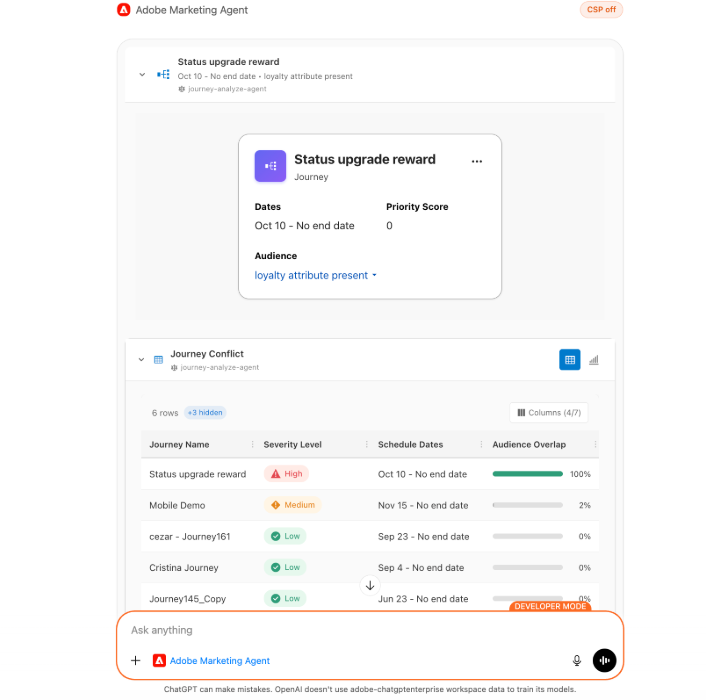Start dictation with the microphone icon
Viewport: 706px width, 700px height.
pyautogui.click(x=577, y=660)
